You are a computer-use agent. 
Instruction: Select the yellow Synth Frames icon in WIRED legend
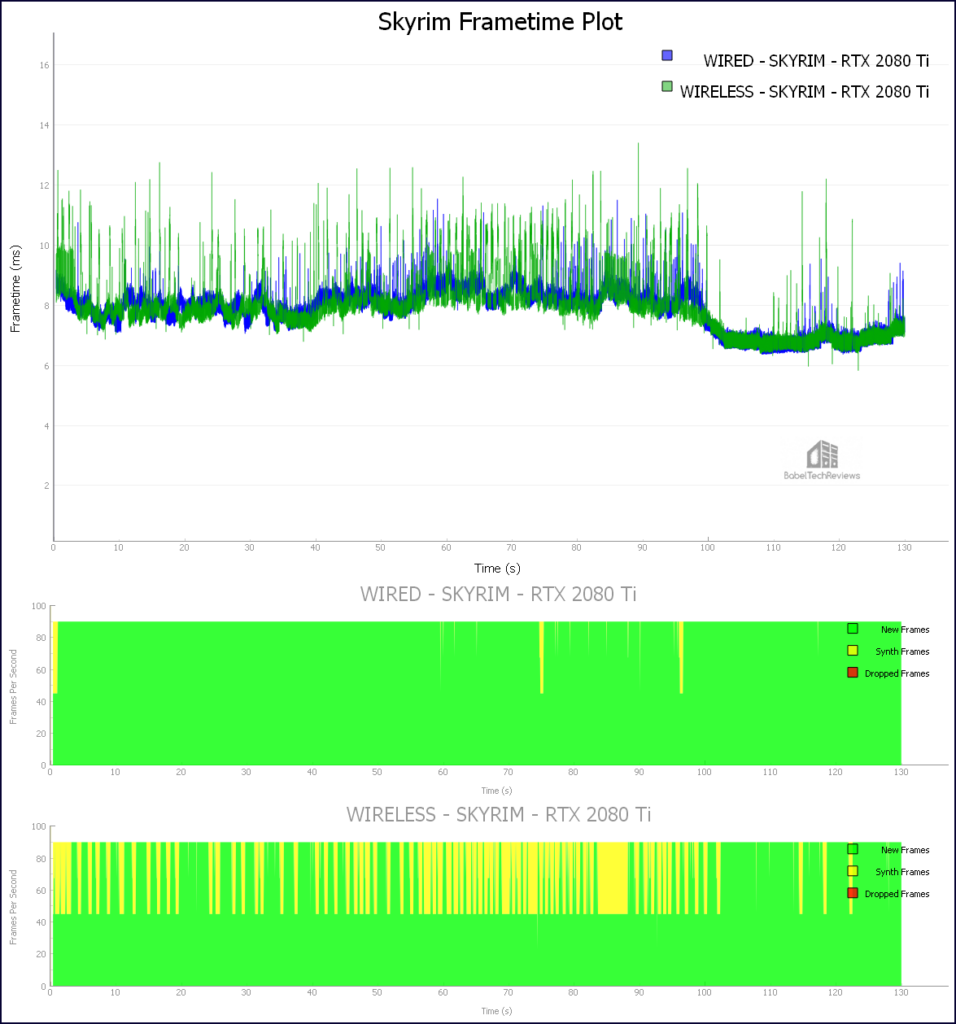point(852,651)
